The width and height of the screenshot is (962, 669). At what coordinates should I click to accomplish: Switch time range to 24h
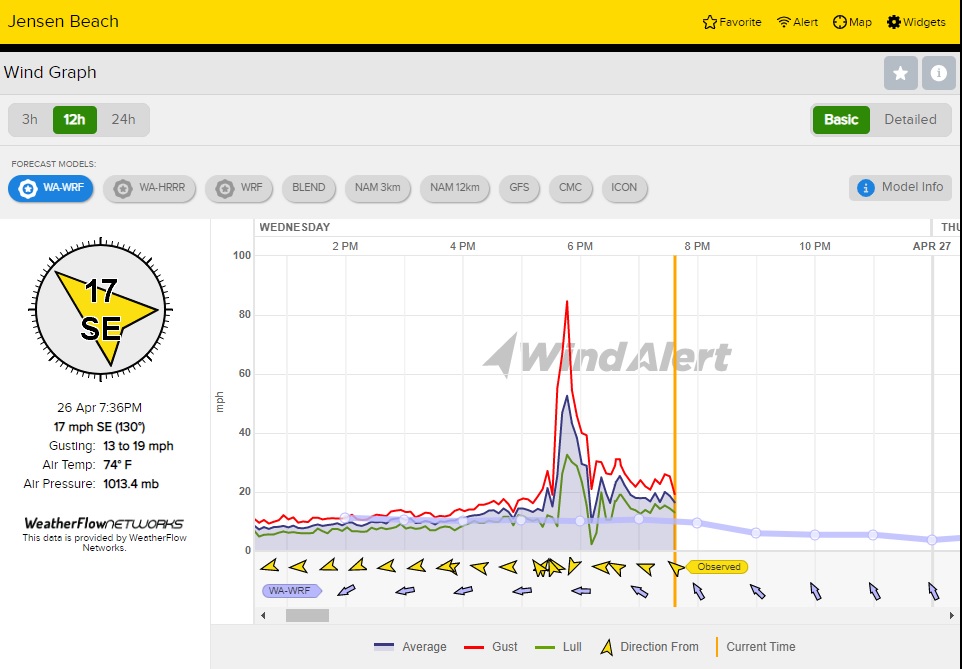123,120
